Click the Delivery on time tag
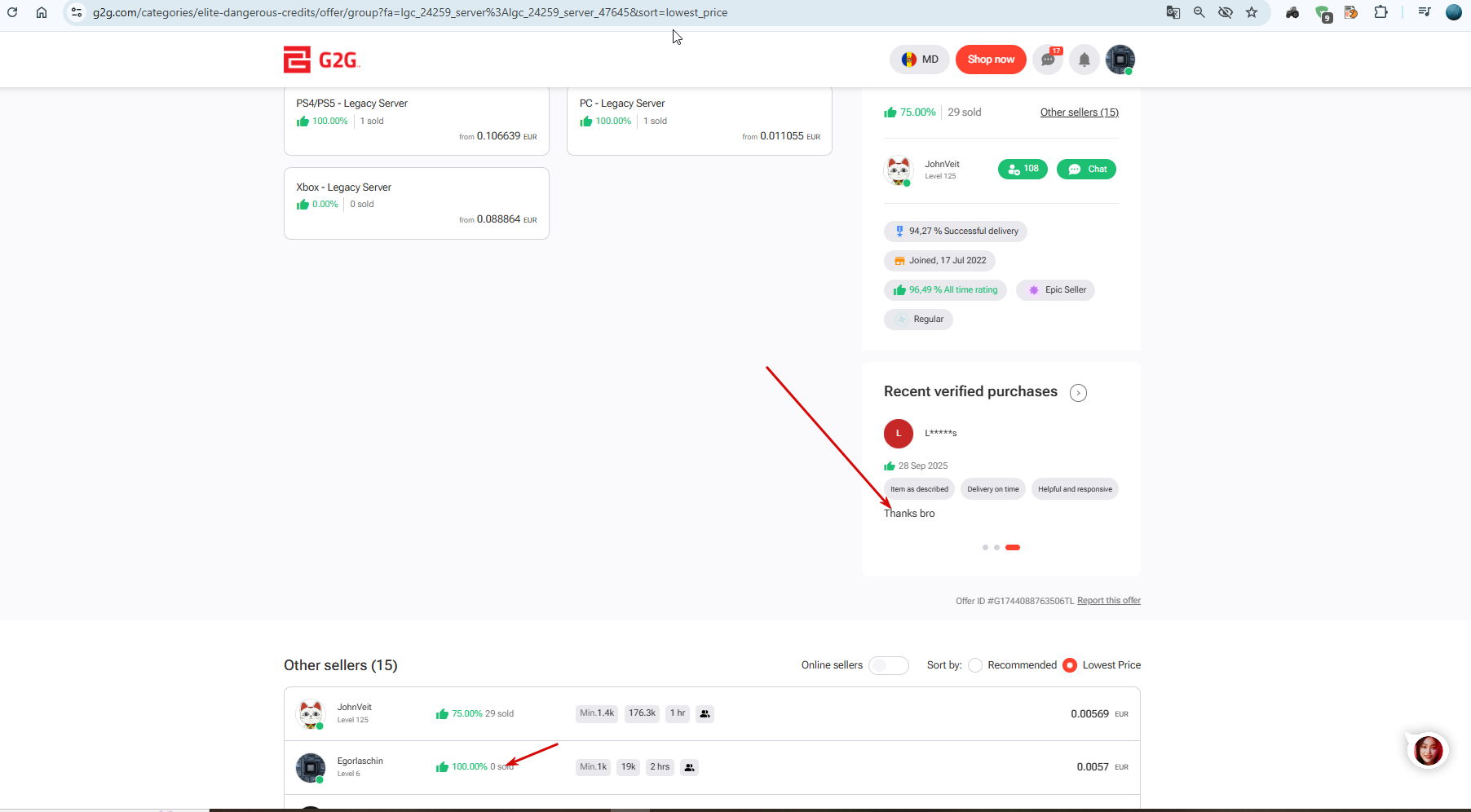 pyautogui.click(x=993, y=489)
